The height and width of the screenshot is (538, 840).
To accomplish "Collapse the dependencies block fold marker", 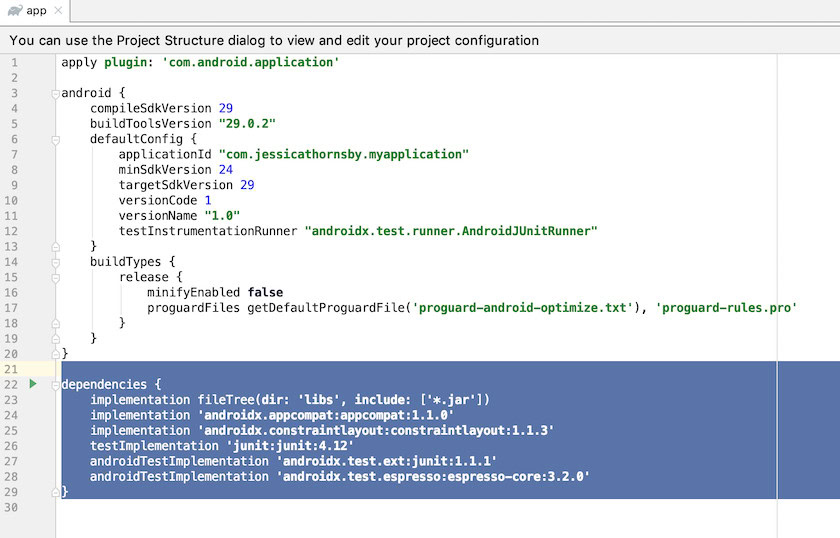I will 56,384.
